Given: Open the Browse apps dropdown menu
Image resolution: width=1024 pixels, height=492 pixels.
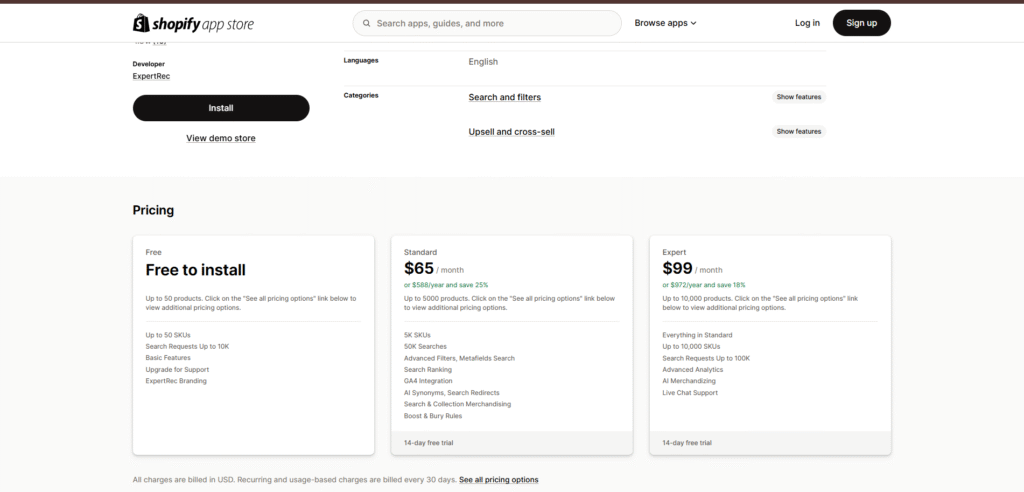Looking at the screenshot, I should (x=665, y=23).
